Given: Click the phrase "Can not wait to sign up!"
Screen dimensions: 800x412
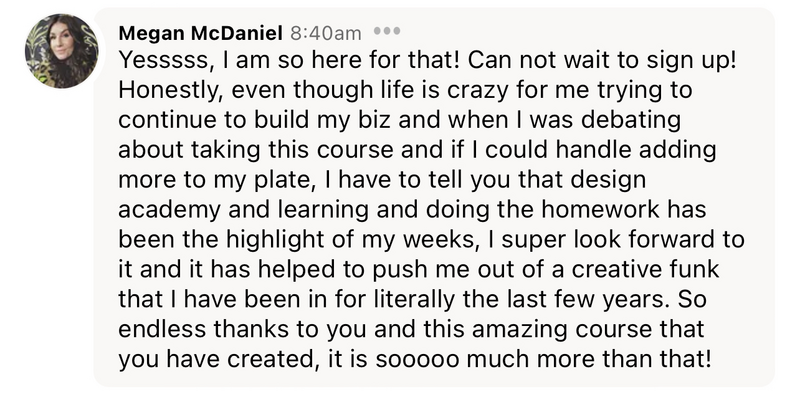Looking at the screenshot, I should point(602,61).
